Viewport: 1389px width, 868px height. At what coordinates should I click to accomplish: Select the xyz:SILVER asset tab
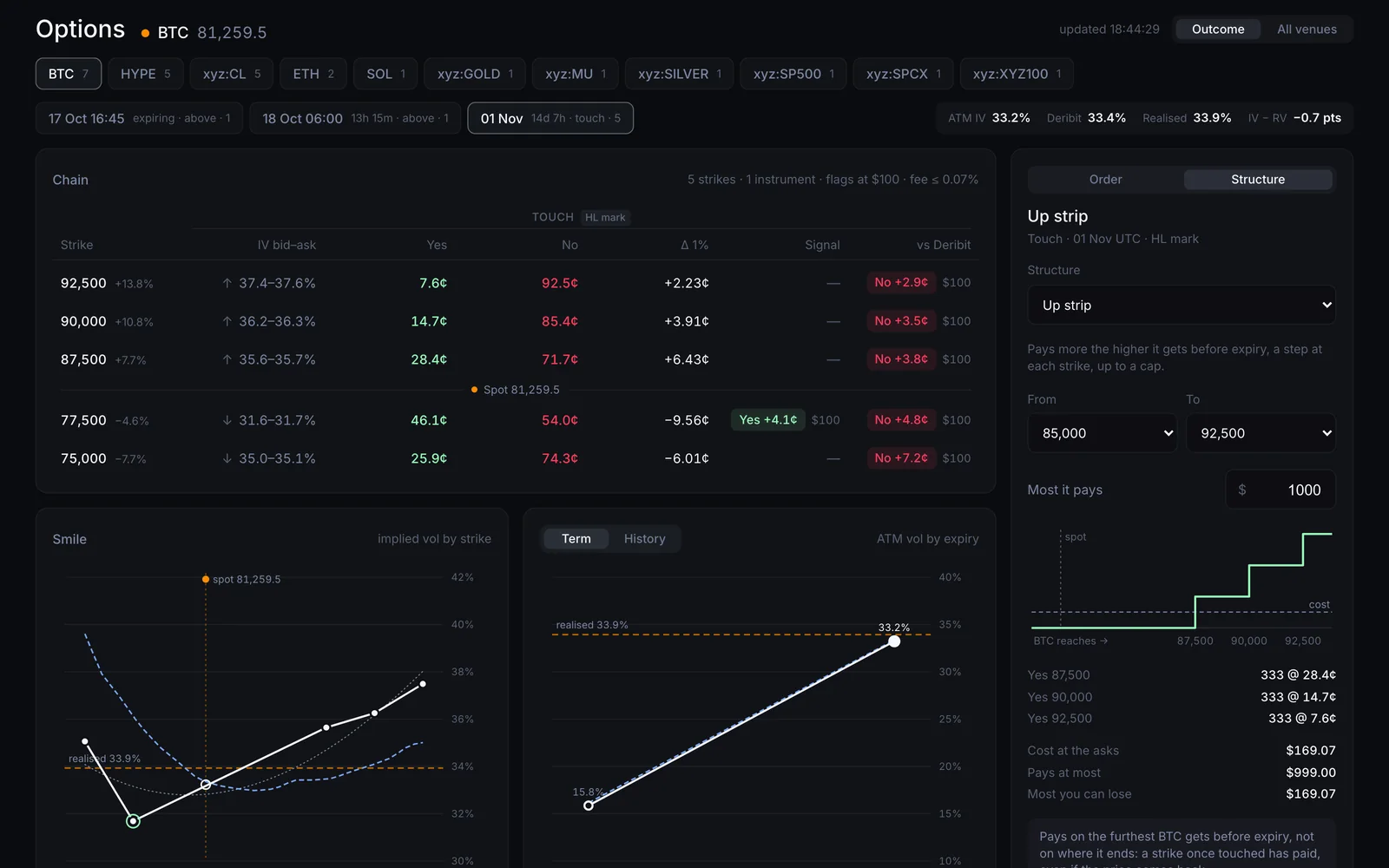click(680, 74)
